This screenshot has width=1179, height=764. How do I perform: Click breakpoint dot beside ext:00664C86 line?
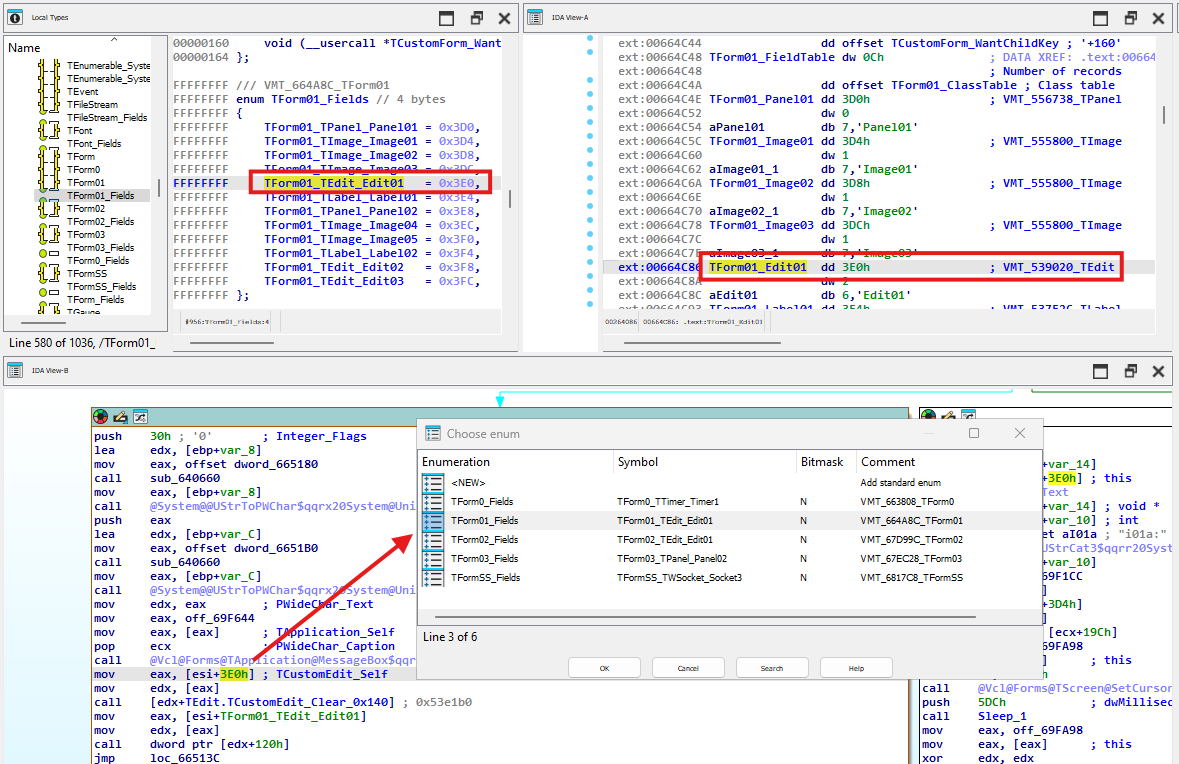pos(590,261)
